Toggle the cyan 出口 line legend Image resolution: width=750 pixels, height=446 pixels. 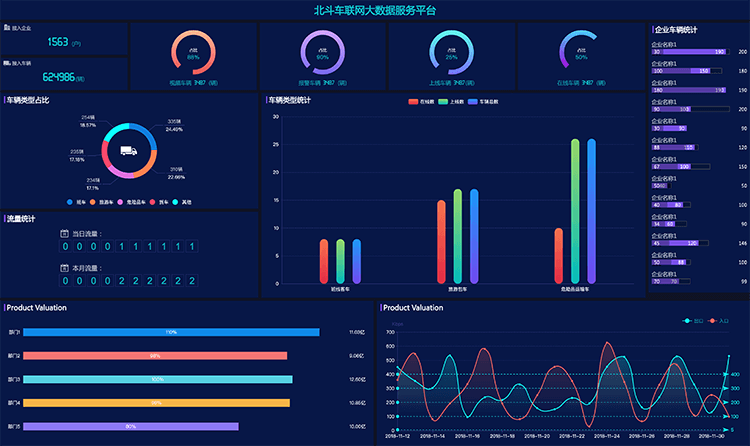pyautogui.click(x=693, y=321)
